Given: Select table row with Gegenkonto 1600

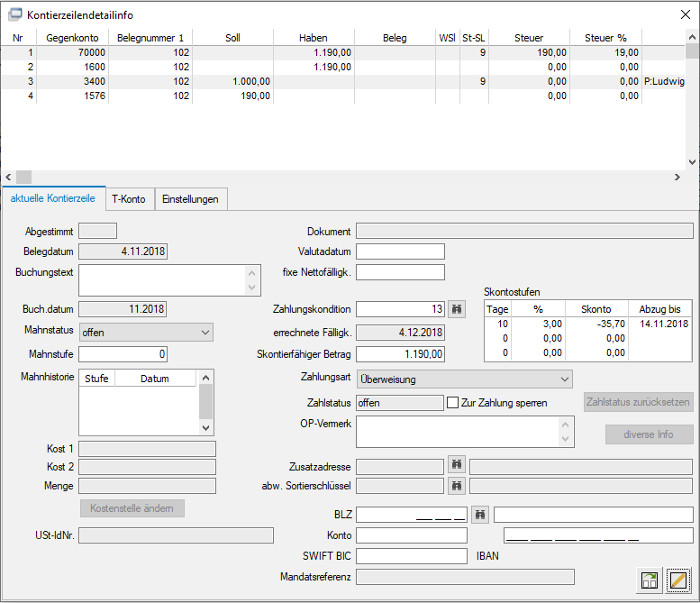Looking at the screenshot, I should (343, 67).
